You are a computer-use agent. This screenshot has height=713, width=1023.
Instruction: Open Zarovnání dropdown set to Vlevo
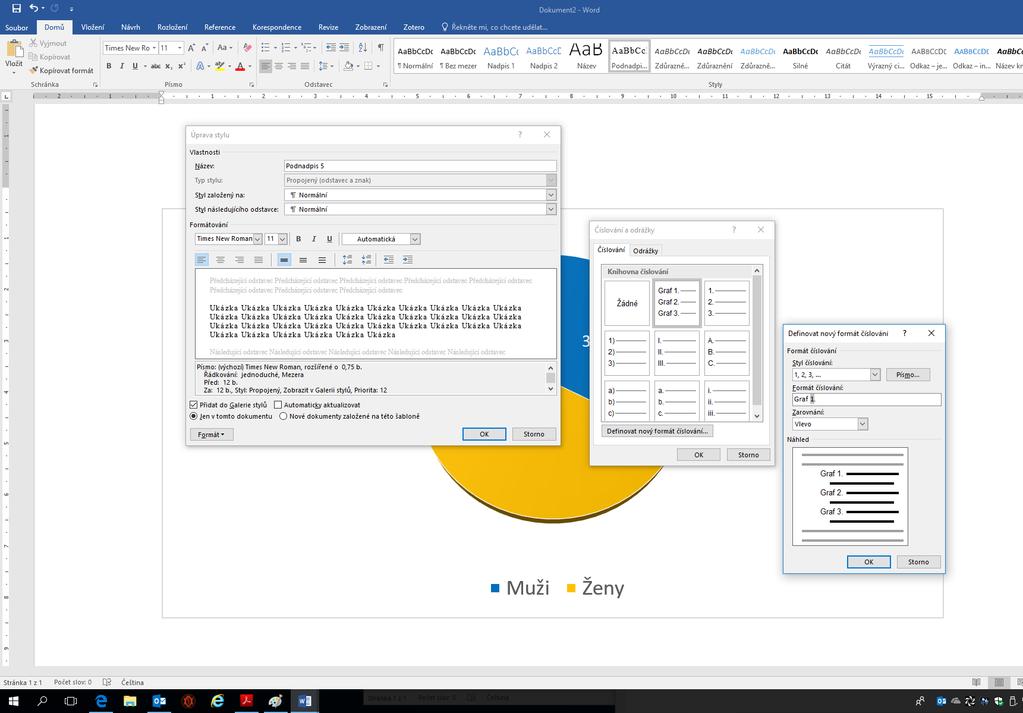pyautogui.click(x=863, y=424)
